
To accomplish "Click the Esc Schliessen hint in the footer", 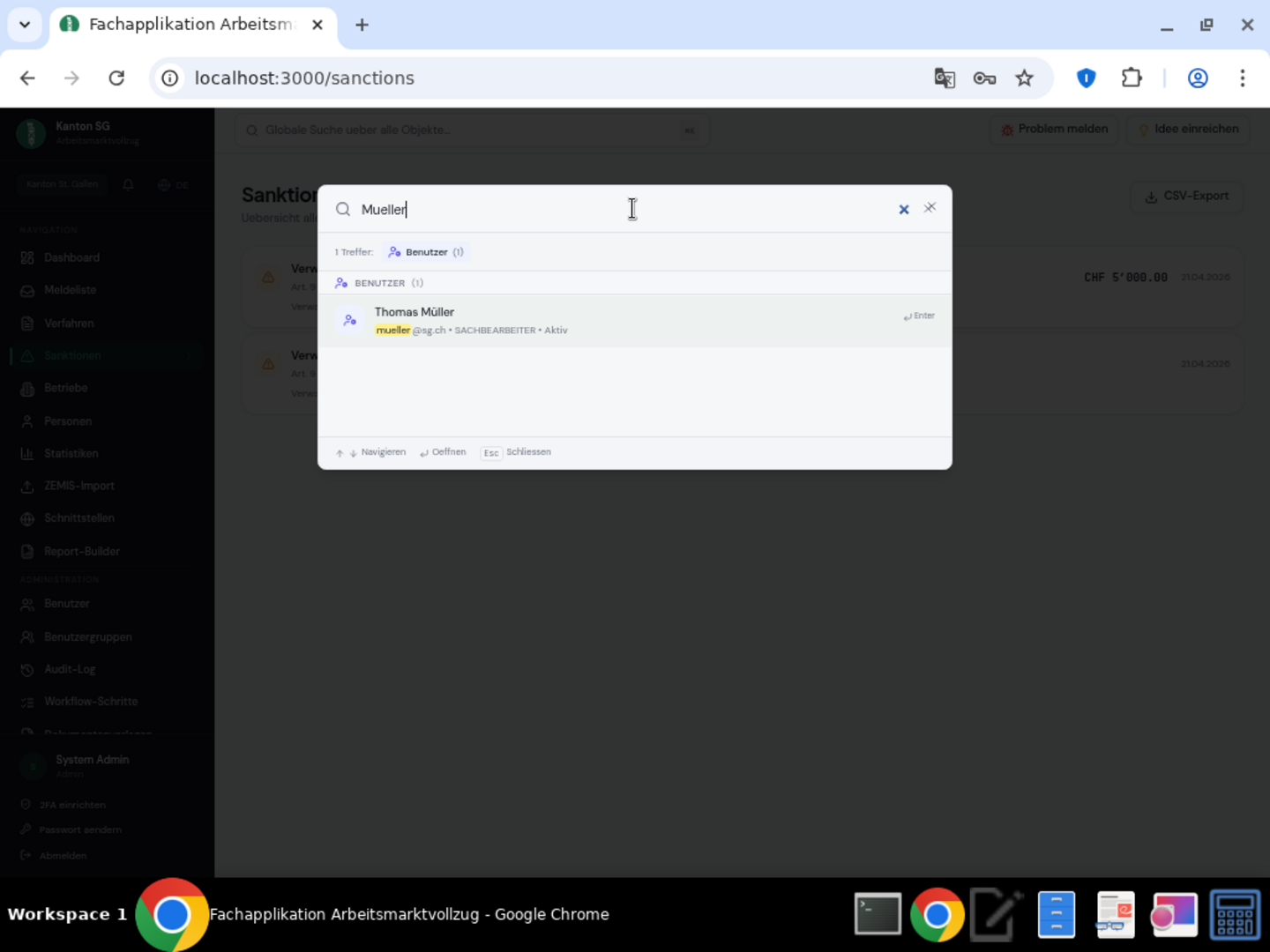I will tap(516, 452).
